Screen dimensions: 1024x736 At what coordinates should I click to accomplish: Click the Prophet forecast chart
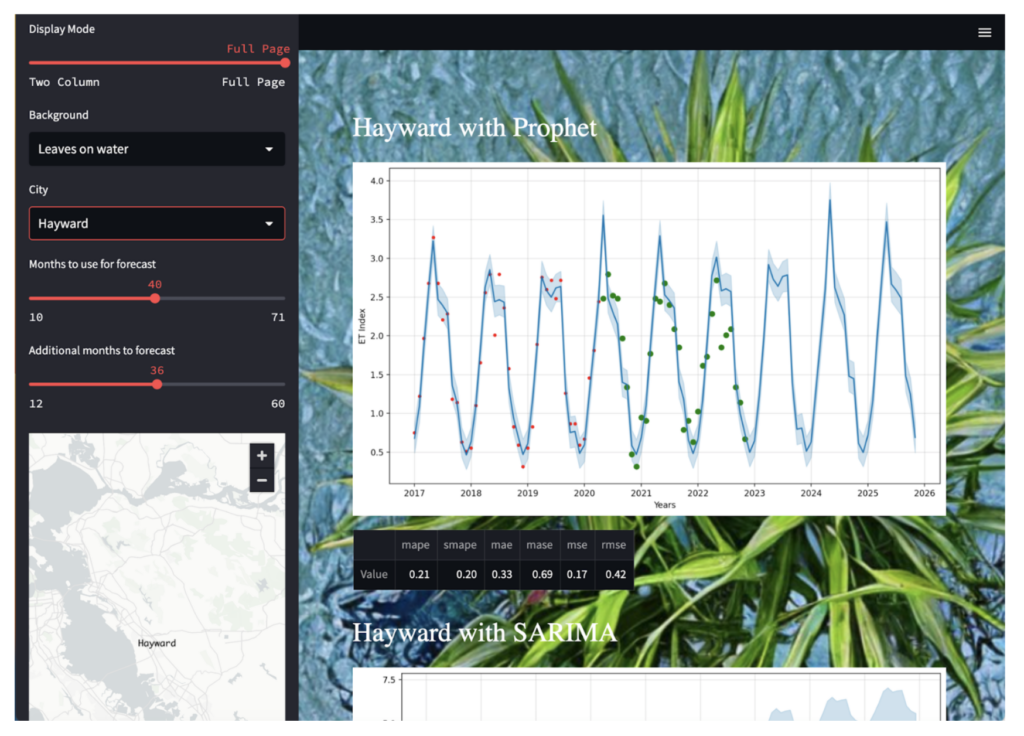coord(648,338)
